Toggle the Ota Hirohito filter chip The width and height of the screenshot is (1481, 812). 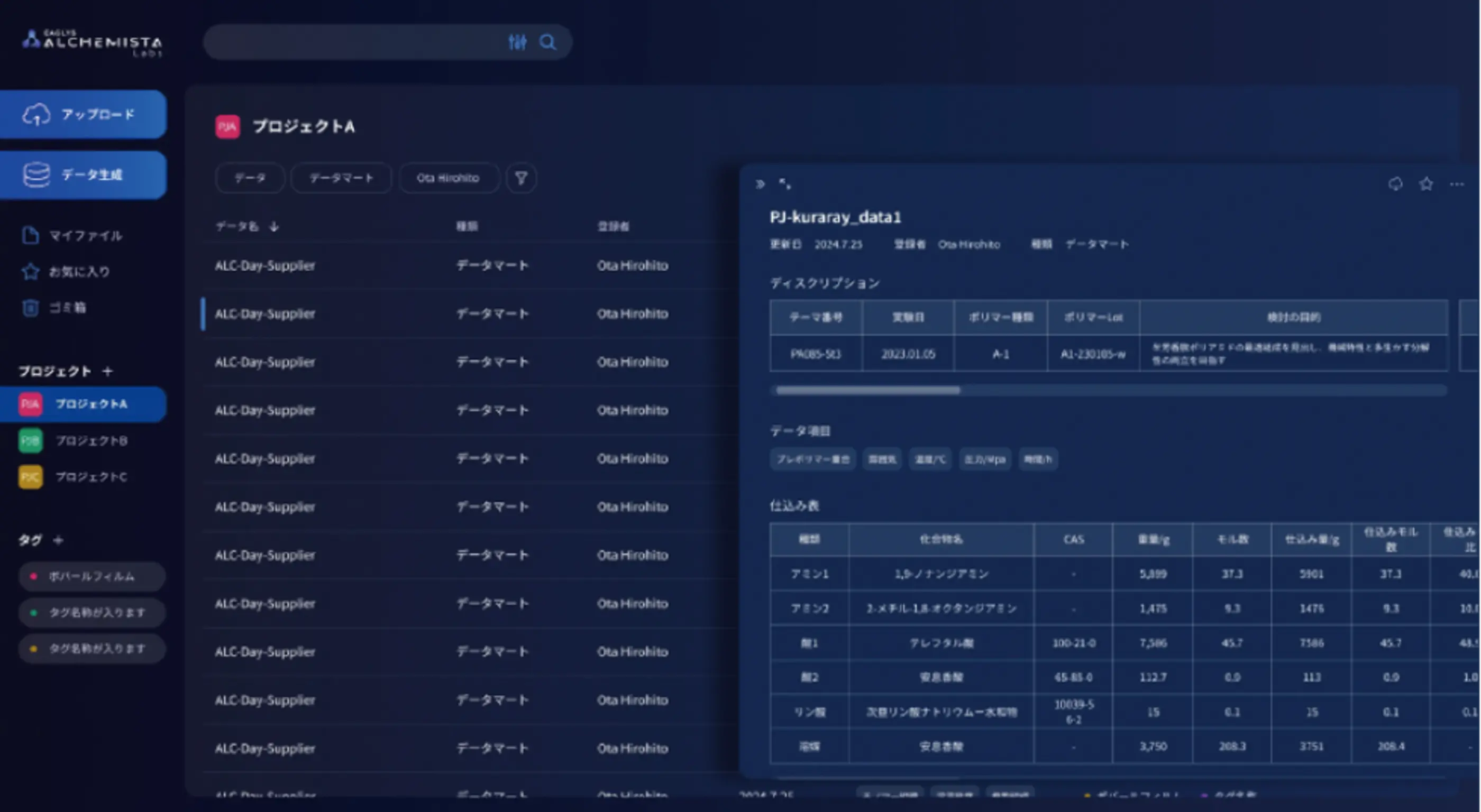448,178
